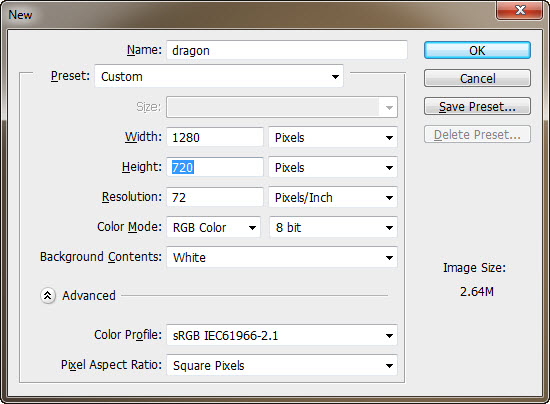
Task: Click the grayed Delete Preset button
Action: 477,134
